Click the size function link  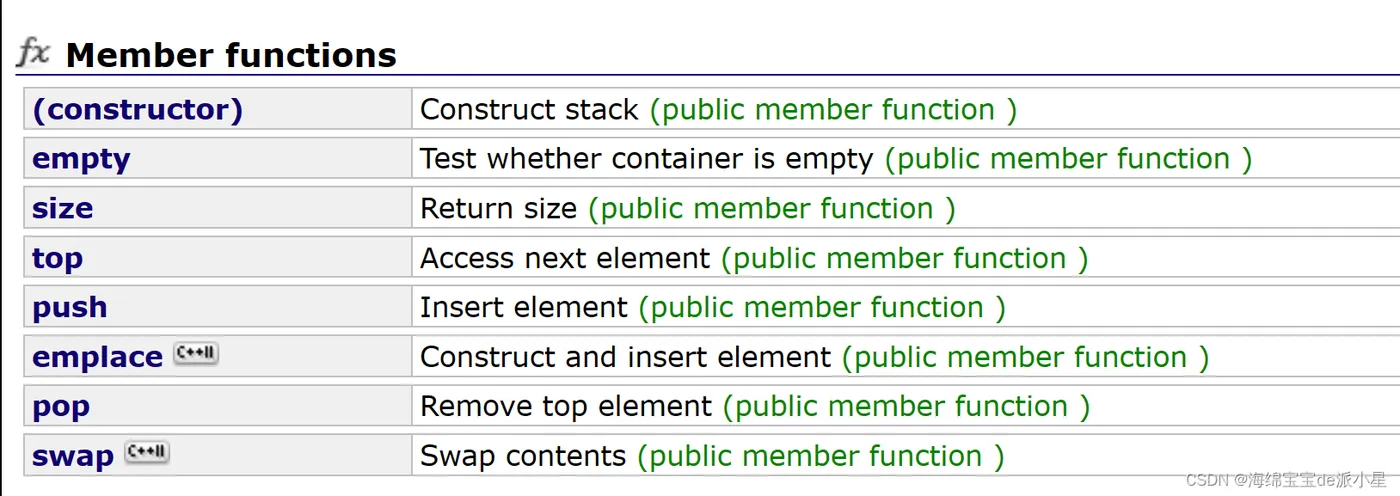tap(62, 208)
